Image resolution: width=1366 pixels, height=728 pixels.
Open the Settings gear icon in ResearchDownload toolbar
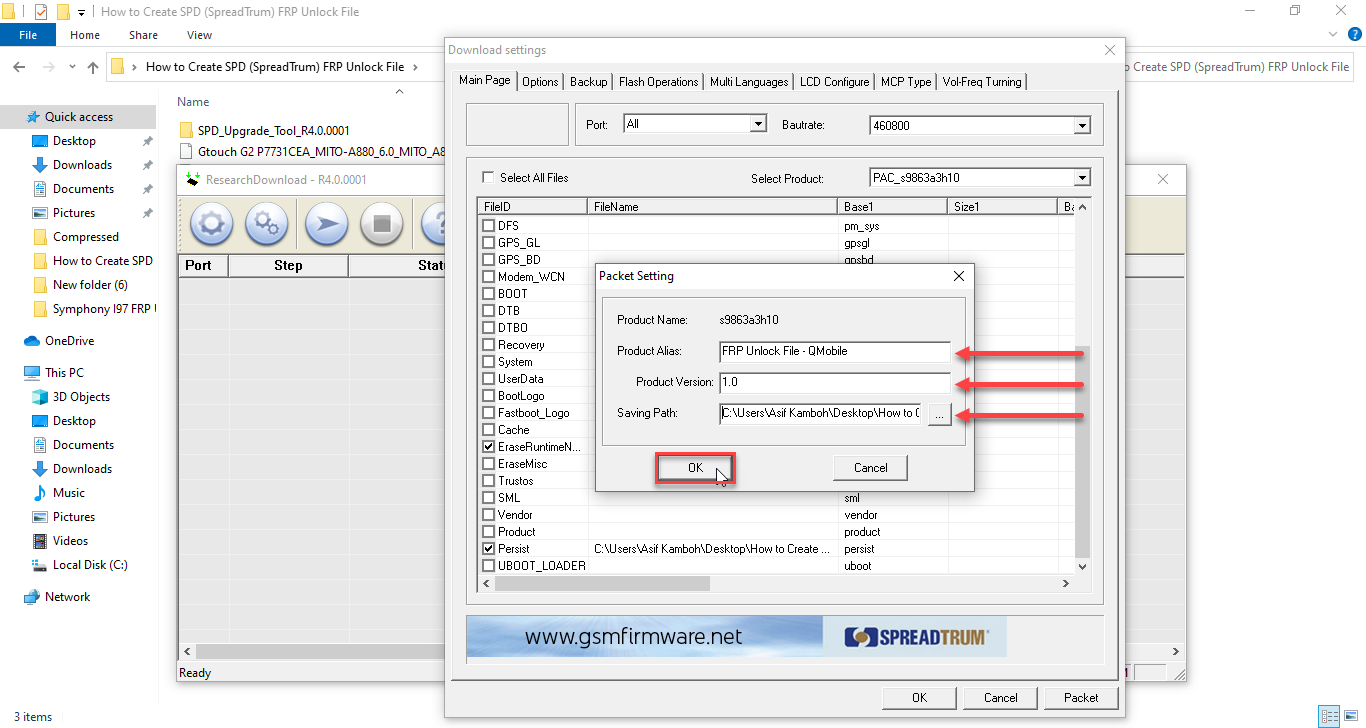coord(211,224)
